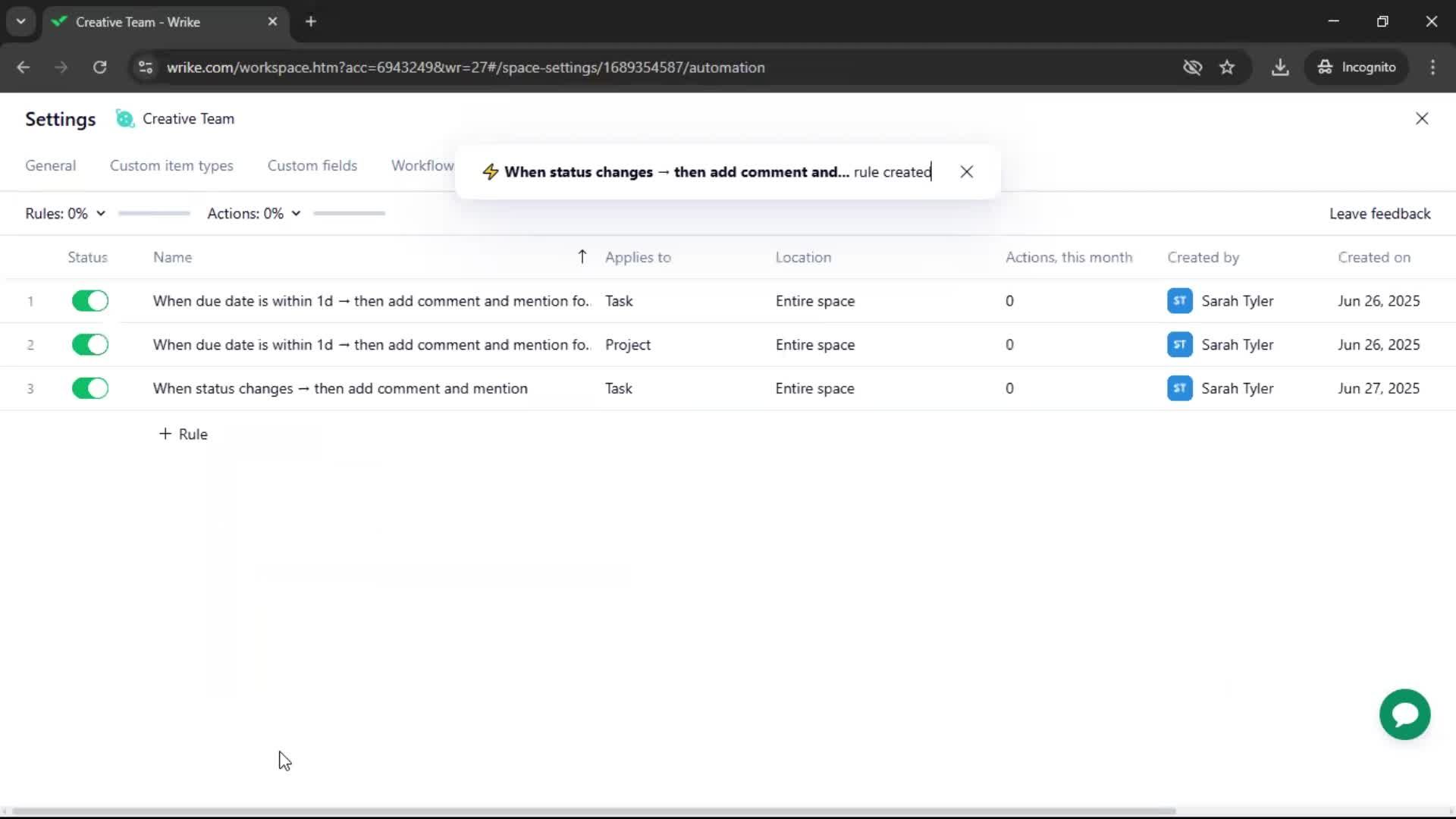This screenshot has width=1456, height=819.
Task: Click the tracking protection eye icon
Action: [x=1192, y=67]
